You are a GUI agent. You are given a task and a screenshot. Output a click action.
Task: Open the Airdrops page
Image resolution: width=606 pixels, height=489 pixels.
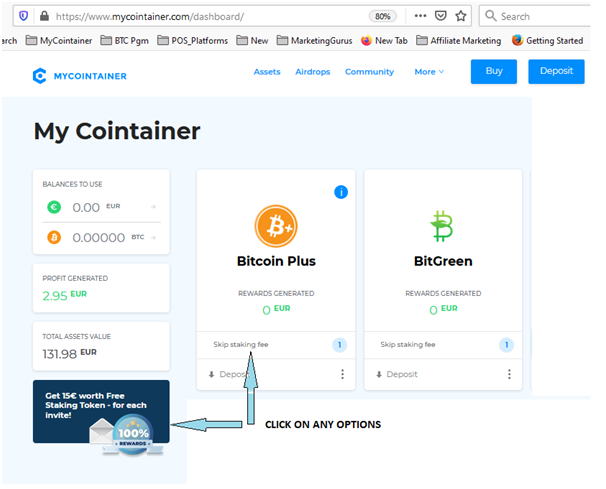[313, 72]
